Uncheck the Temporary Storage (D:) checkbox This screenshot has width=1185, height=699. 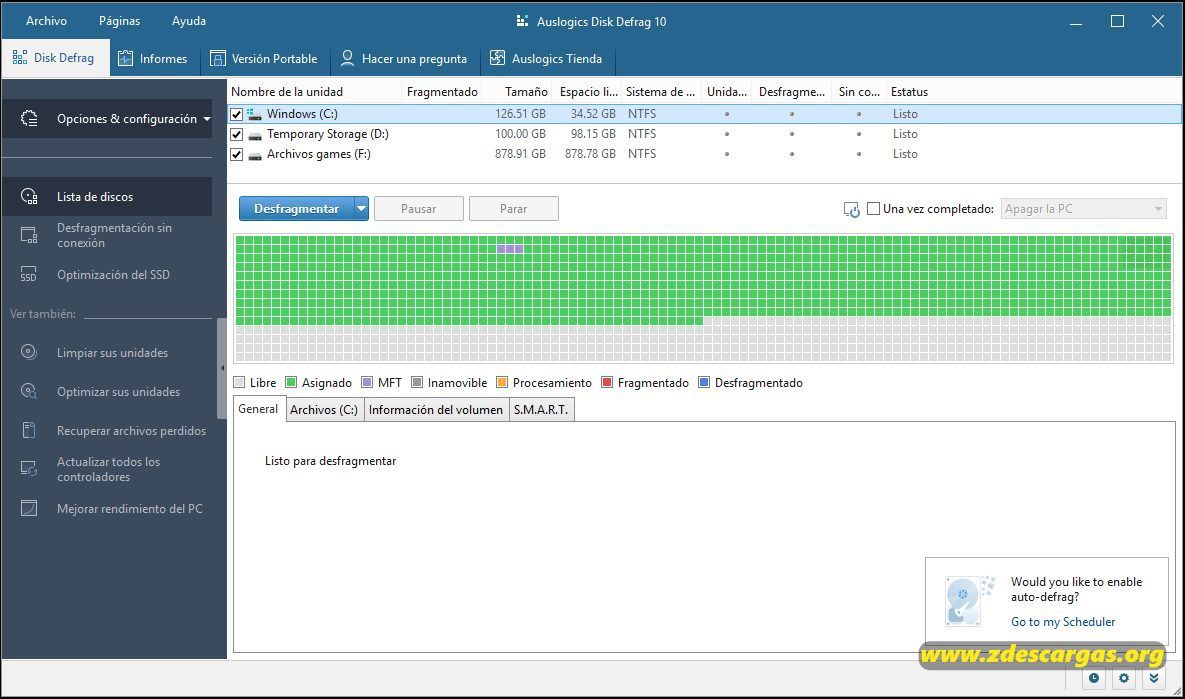coord(237,135)
